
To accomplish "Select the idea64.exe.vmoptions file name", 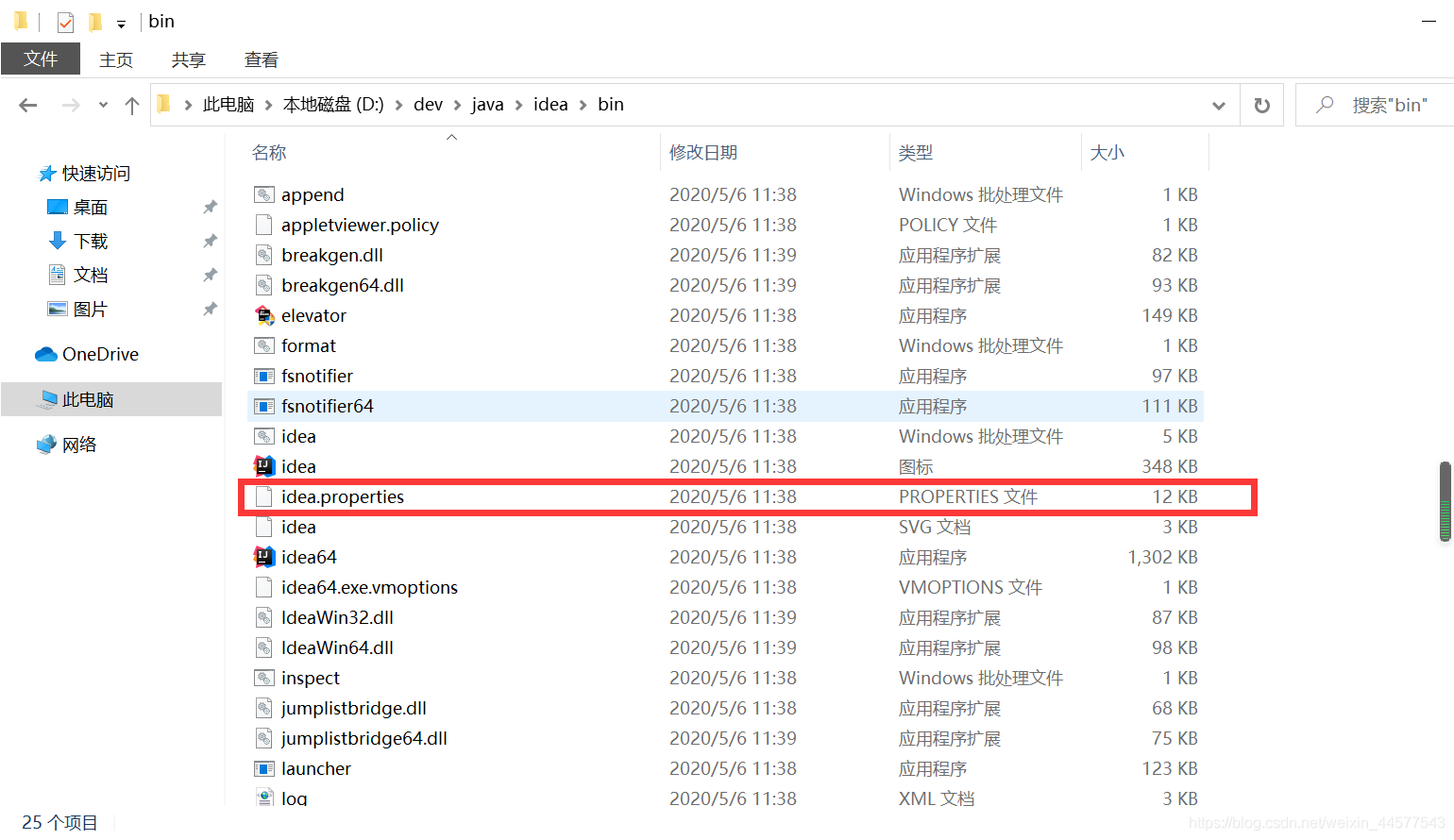I will pyautogui.click(x=369, y=587).
